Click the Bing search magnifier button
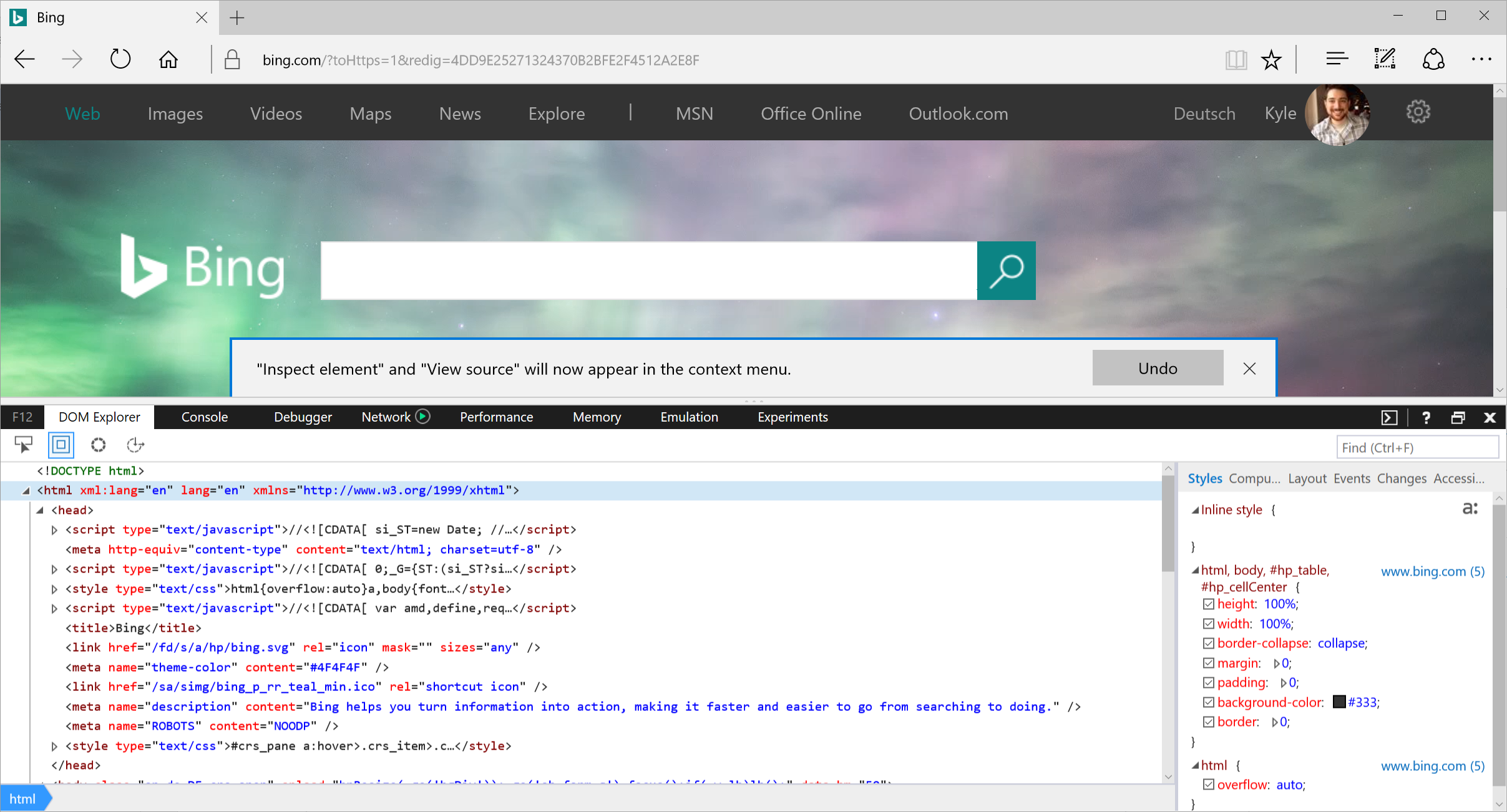This screenshot has height=812, width=1507. (1007, 271)
